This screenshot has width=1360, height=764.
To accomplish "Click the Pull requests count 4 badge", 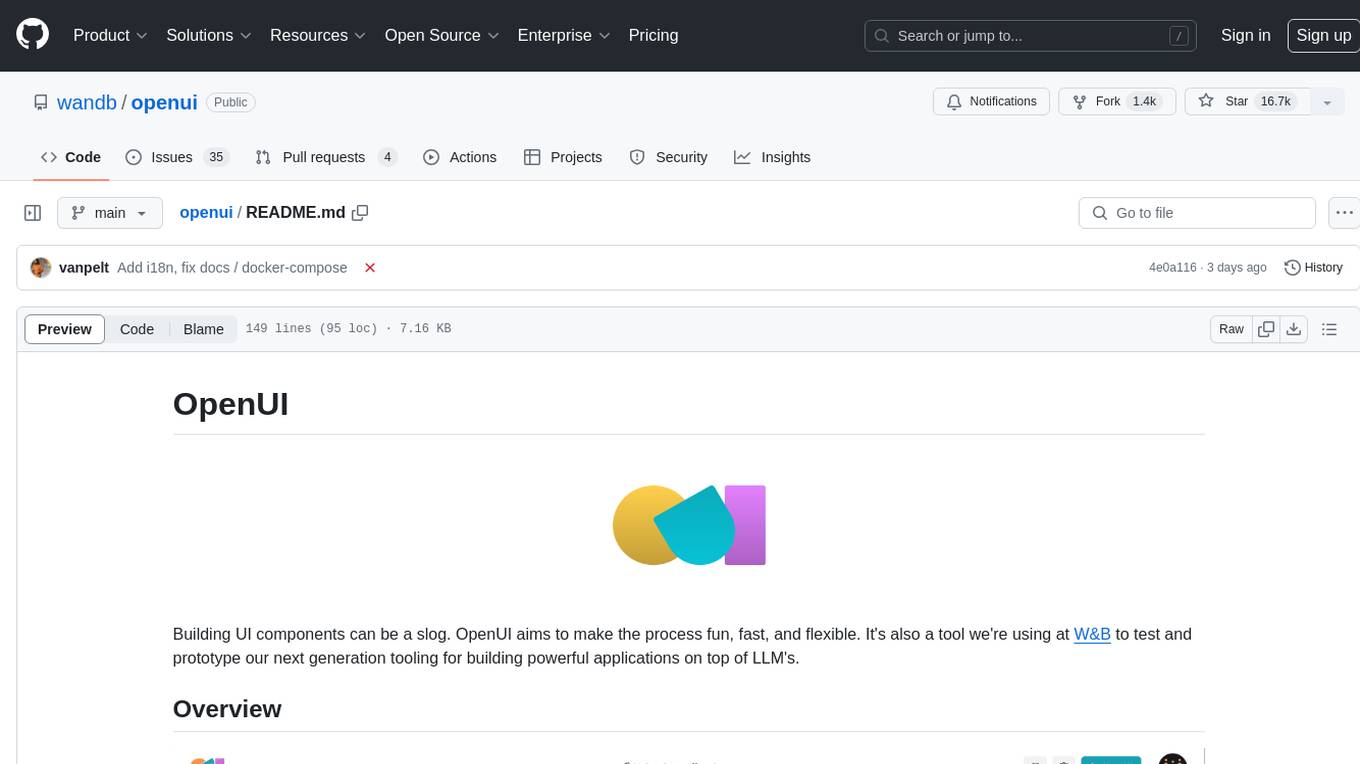I will coord(387,157).
